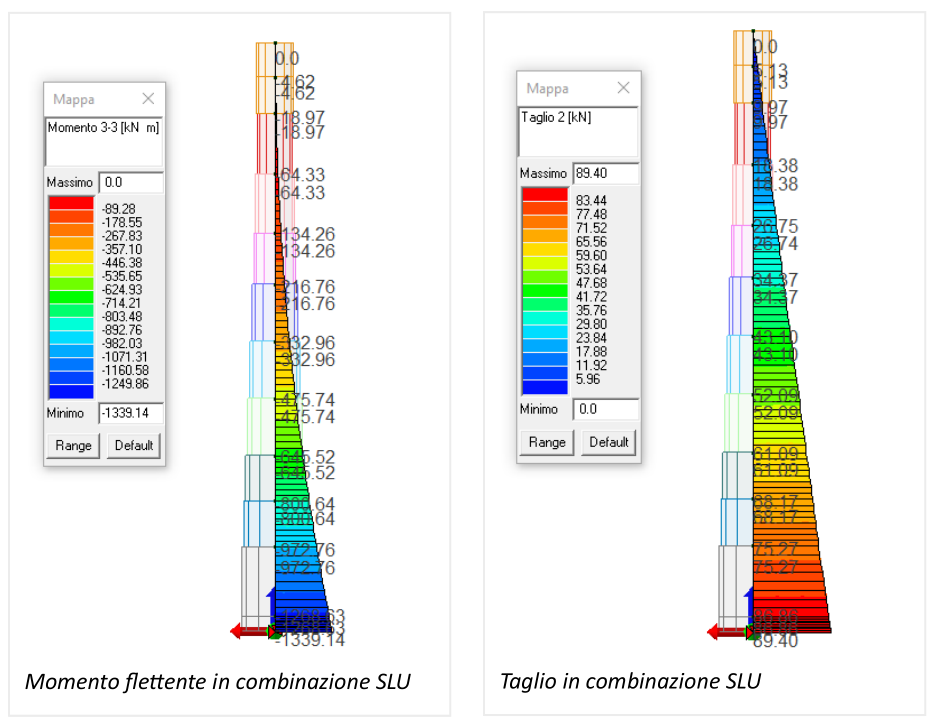This screenshot has width=934, height=723.
Task: Click Range button in Momento map panel
Action: click(73, 445)
